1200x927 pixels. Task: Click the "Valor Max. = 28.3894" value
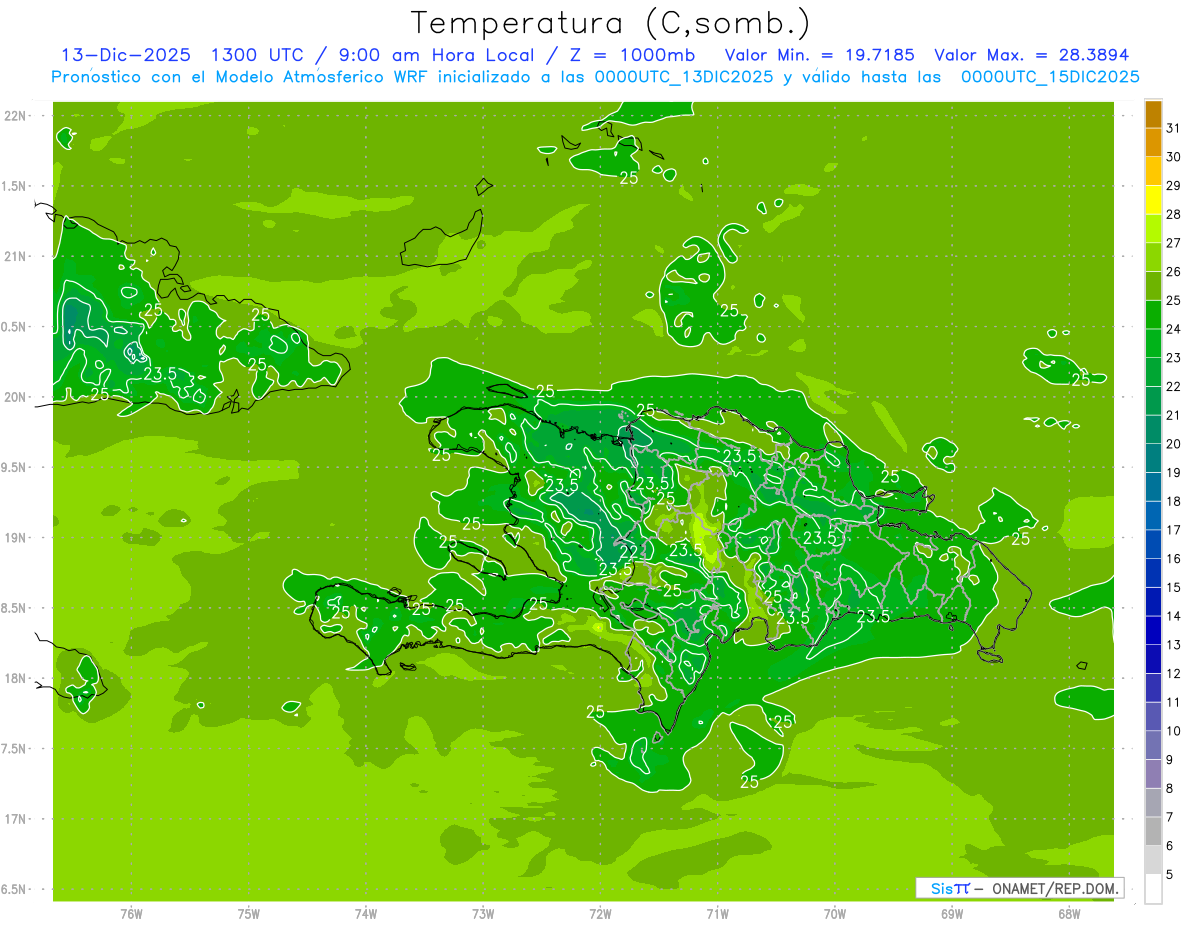1031,56
